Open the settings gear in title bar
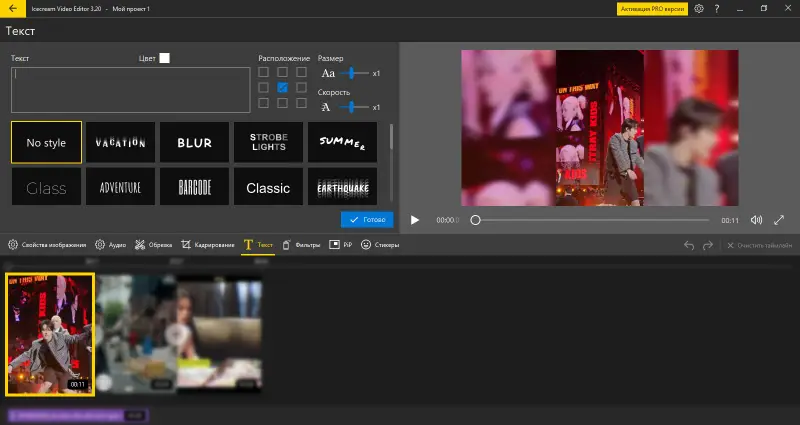 (698, 9)
